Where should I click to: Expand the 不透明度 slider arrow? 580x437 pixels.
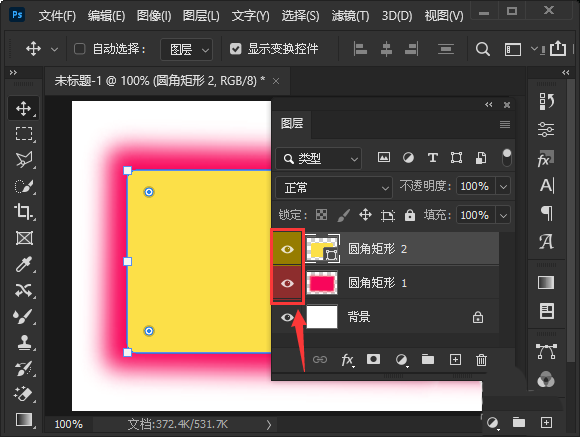[503, 186]
